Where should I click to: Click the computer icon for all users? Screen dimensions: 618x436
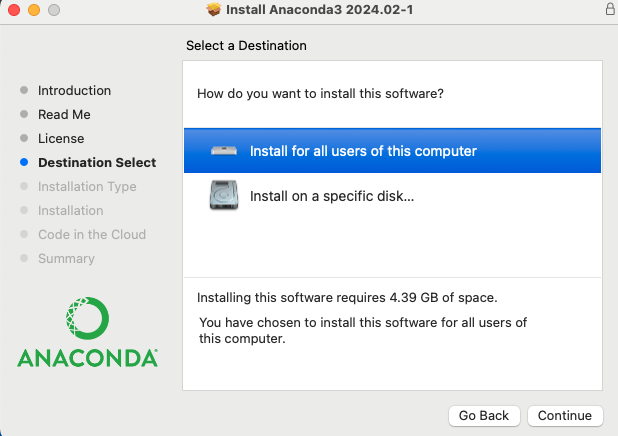pos(224,151)
